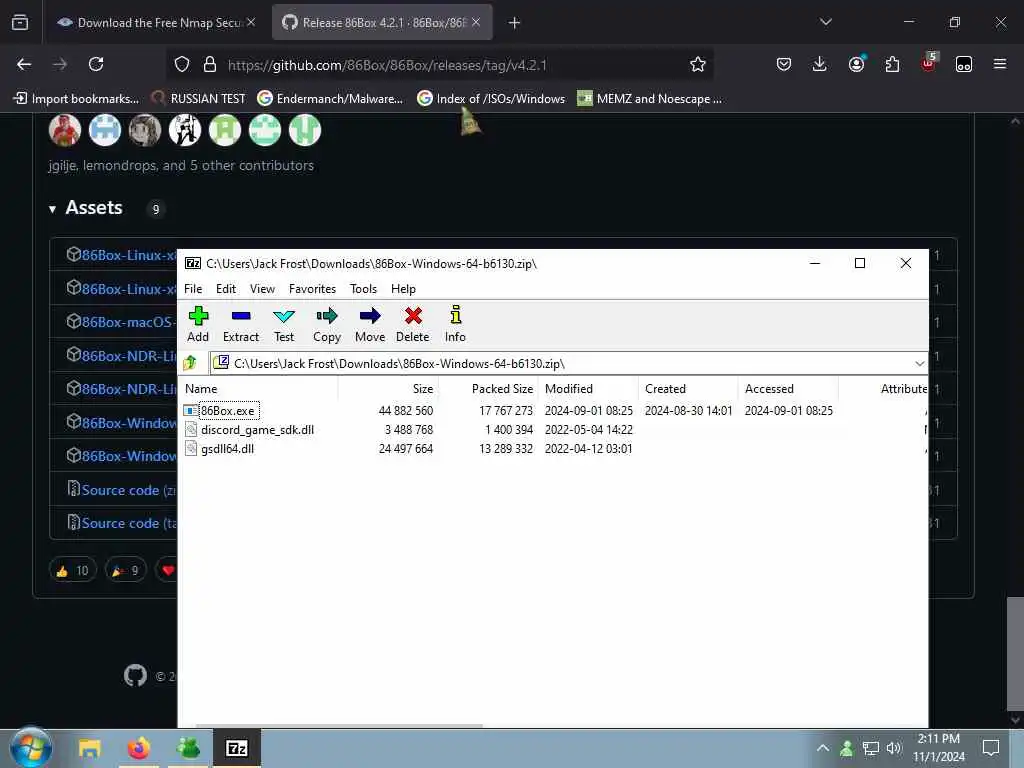1024x768 pixels.
Task: Open the Firefox account icon
Action: (856, 64)
